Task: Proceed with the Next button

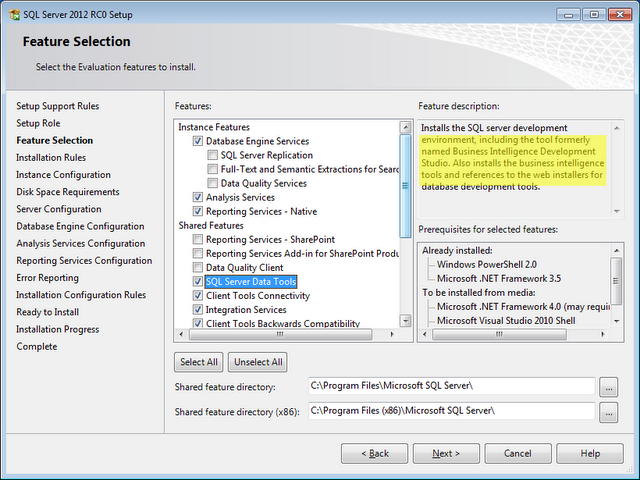Action: point(446,453)
